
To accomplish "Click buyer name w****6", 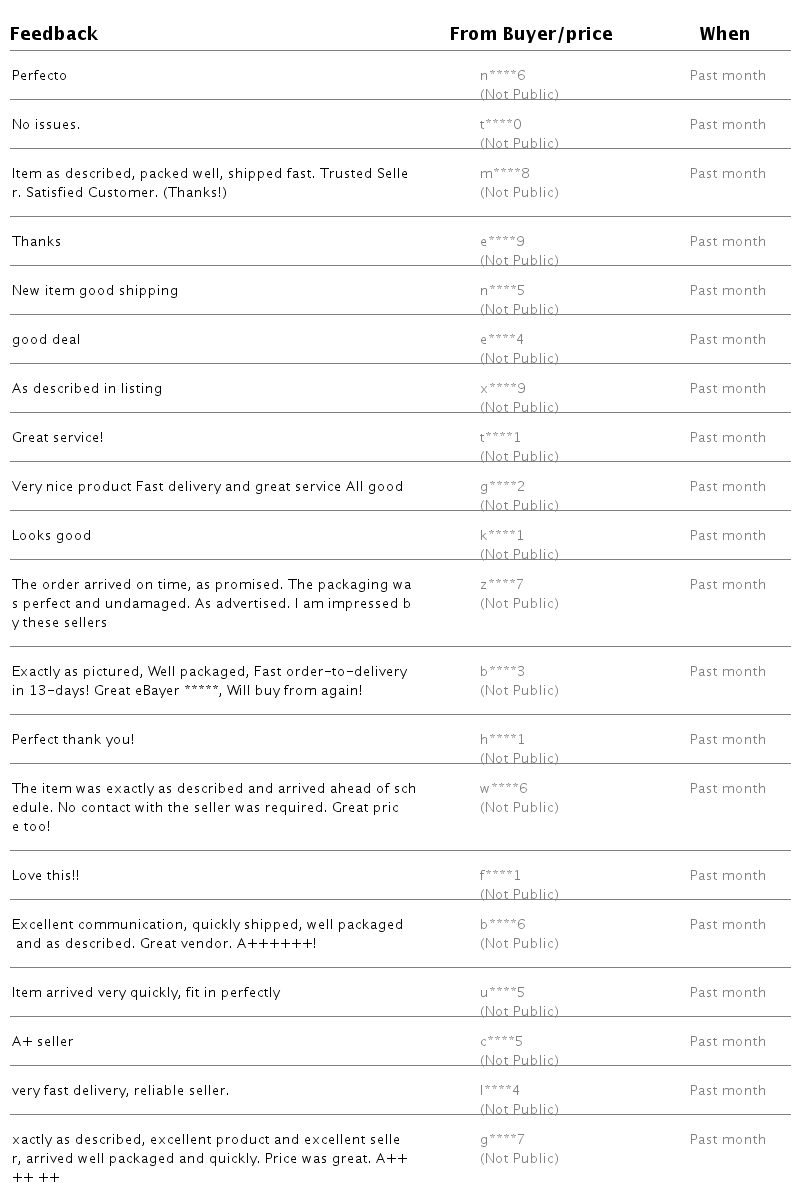I will point(503,789).
